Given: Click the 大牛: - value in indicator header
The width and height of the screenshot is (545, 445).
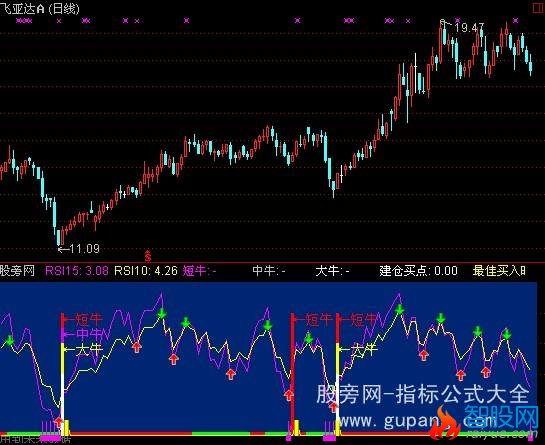Looking at the screenshot, I should pos(332,270).
